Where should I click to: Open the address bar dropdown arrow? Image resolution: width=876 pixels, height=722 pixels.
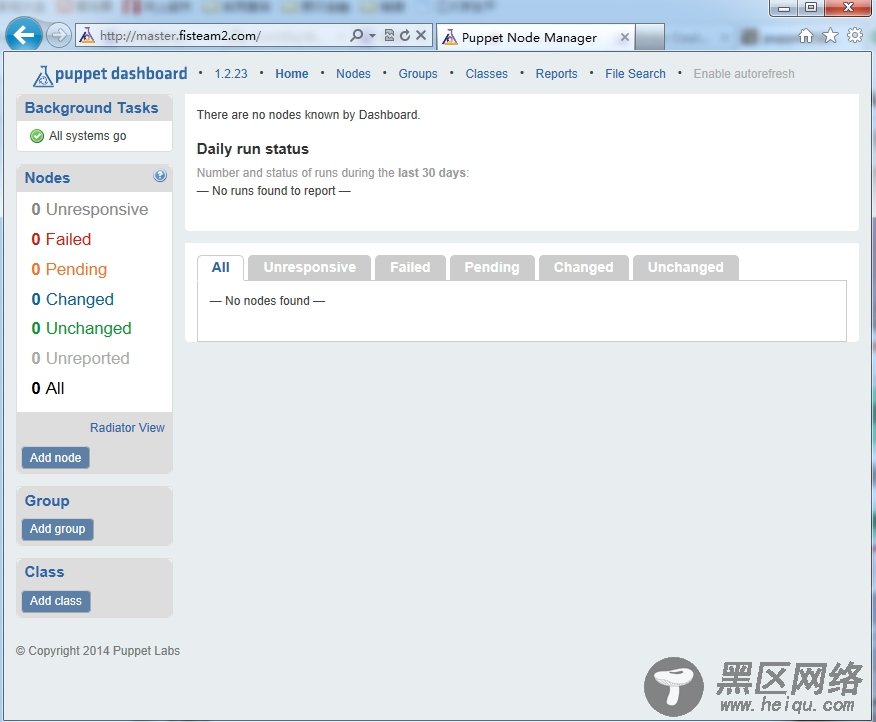click(x=372, y=36)
